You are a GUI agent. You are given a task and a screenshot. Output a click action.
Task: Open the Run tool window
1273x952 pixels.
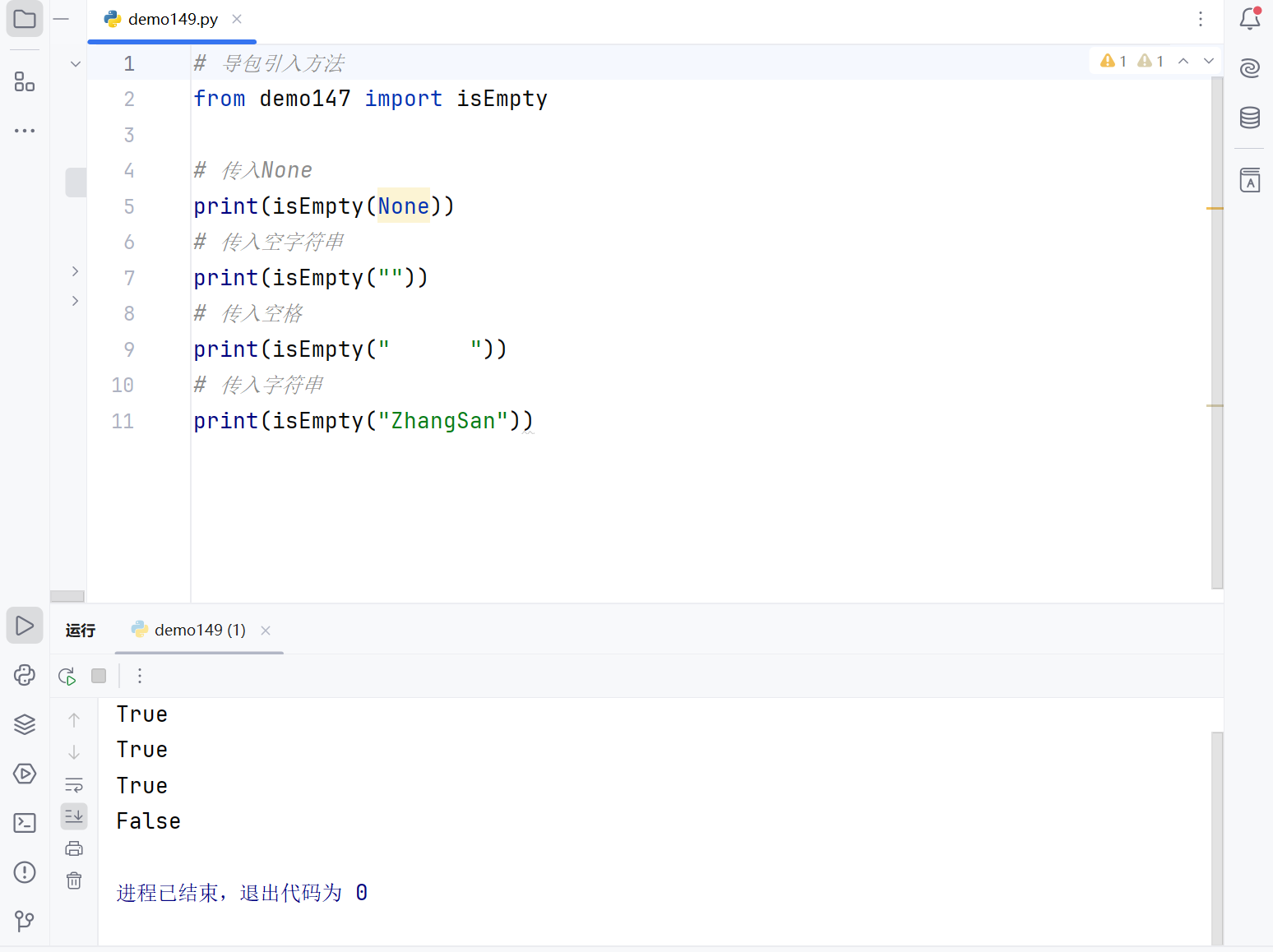click(25, 626)
